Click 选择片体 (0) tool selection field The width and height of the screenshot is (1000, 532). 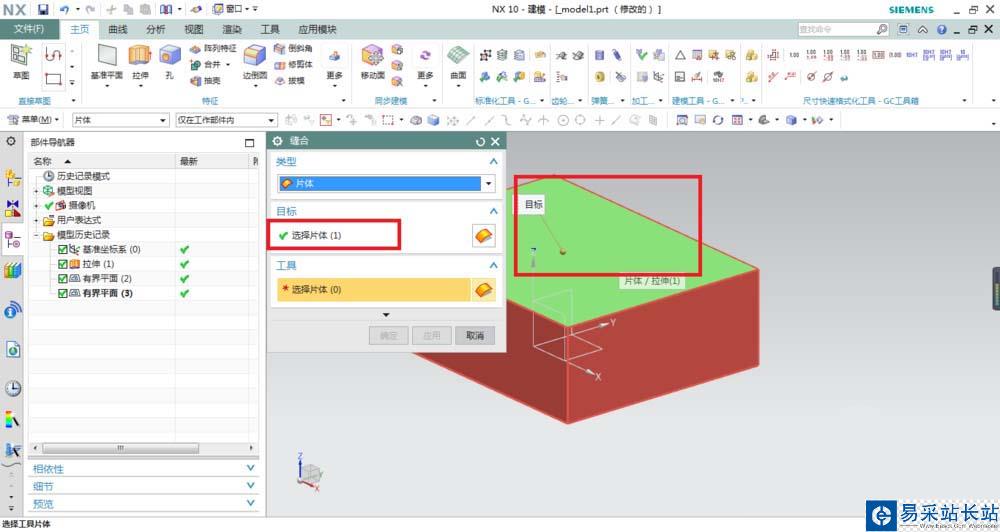374,290
